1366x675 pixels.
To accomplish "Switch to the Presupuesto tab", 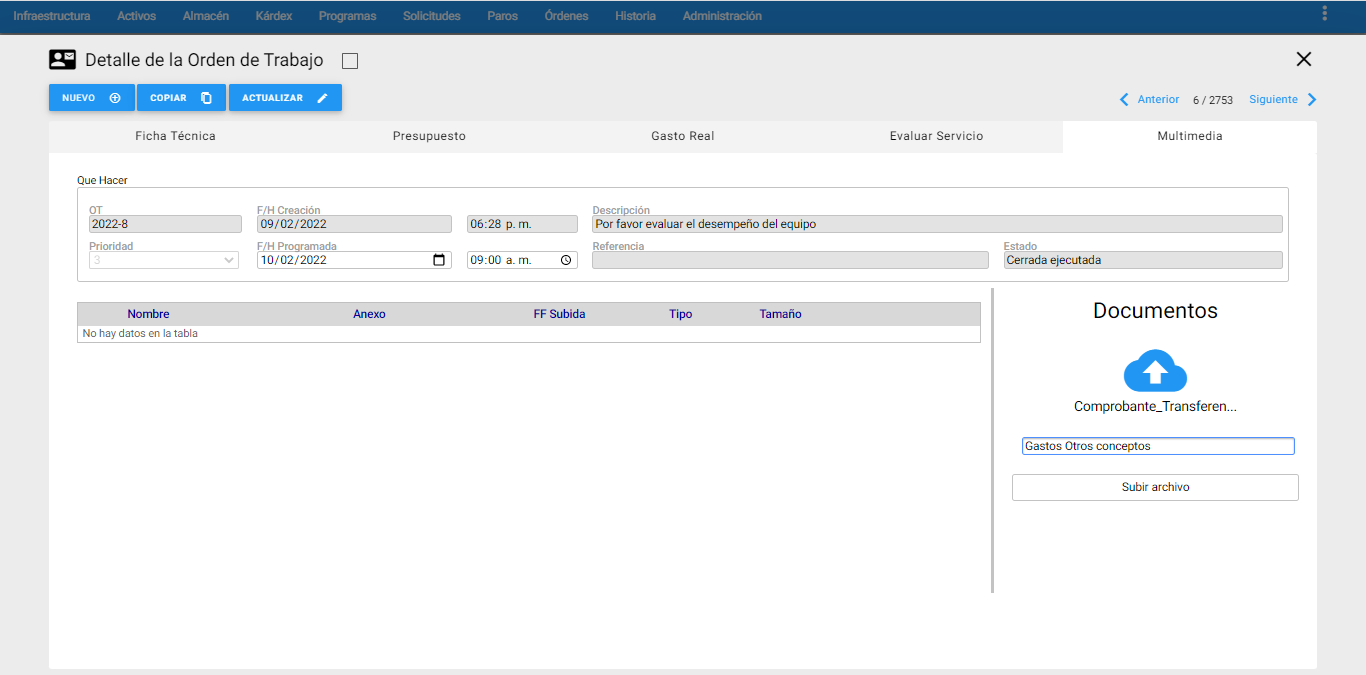I will (x=429, y=136).
